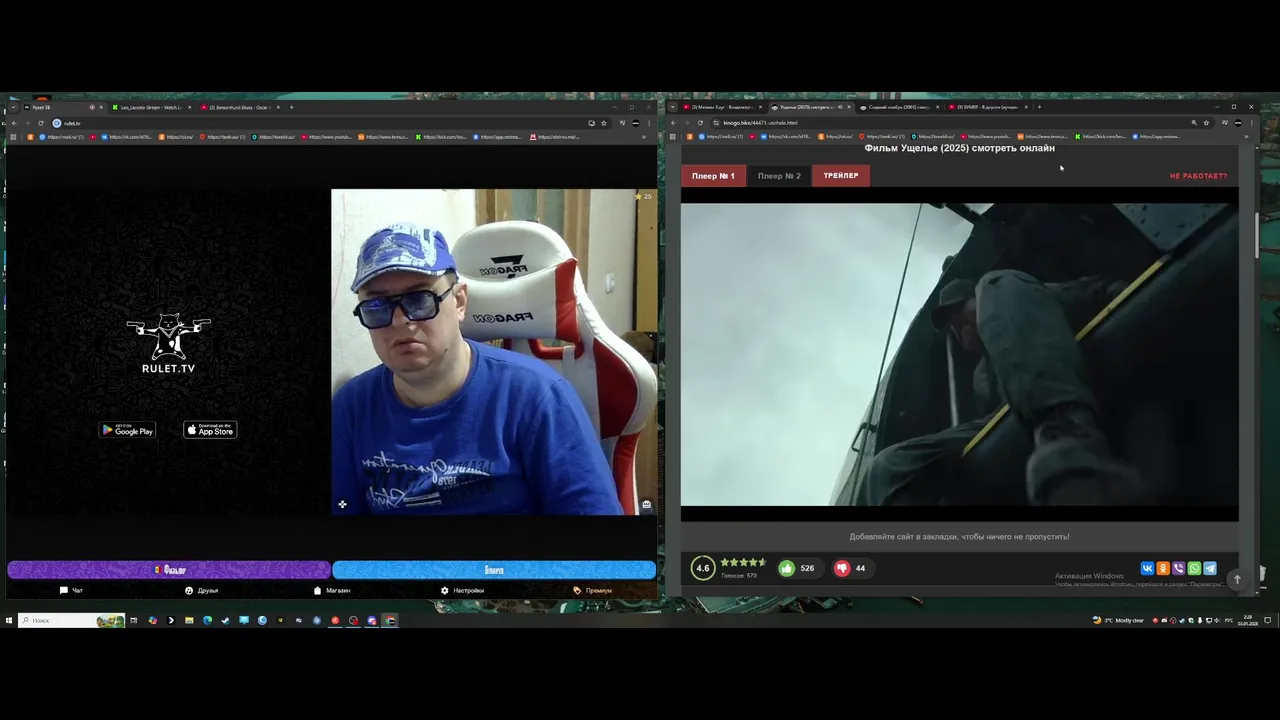The height and width of the screenshot is (720, 1280).
Task: Click the blue next-partner button
Action: point(494,570)
